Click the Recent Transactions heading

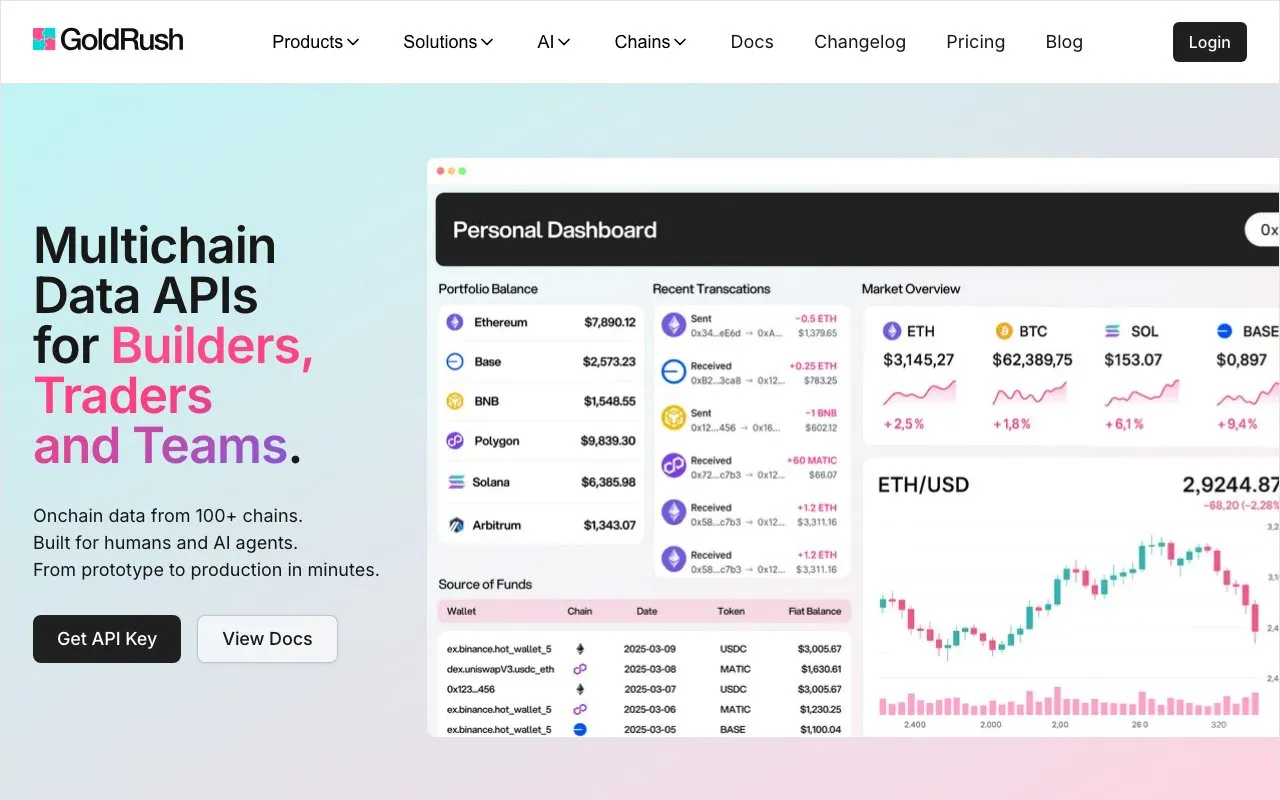711,289
